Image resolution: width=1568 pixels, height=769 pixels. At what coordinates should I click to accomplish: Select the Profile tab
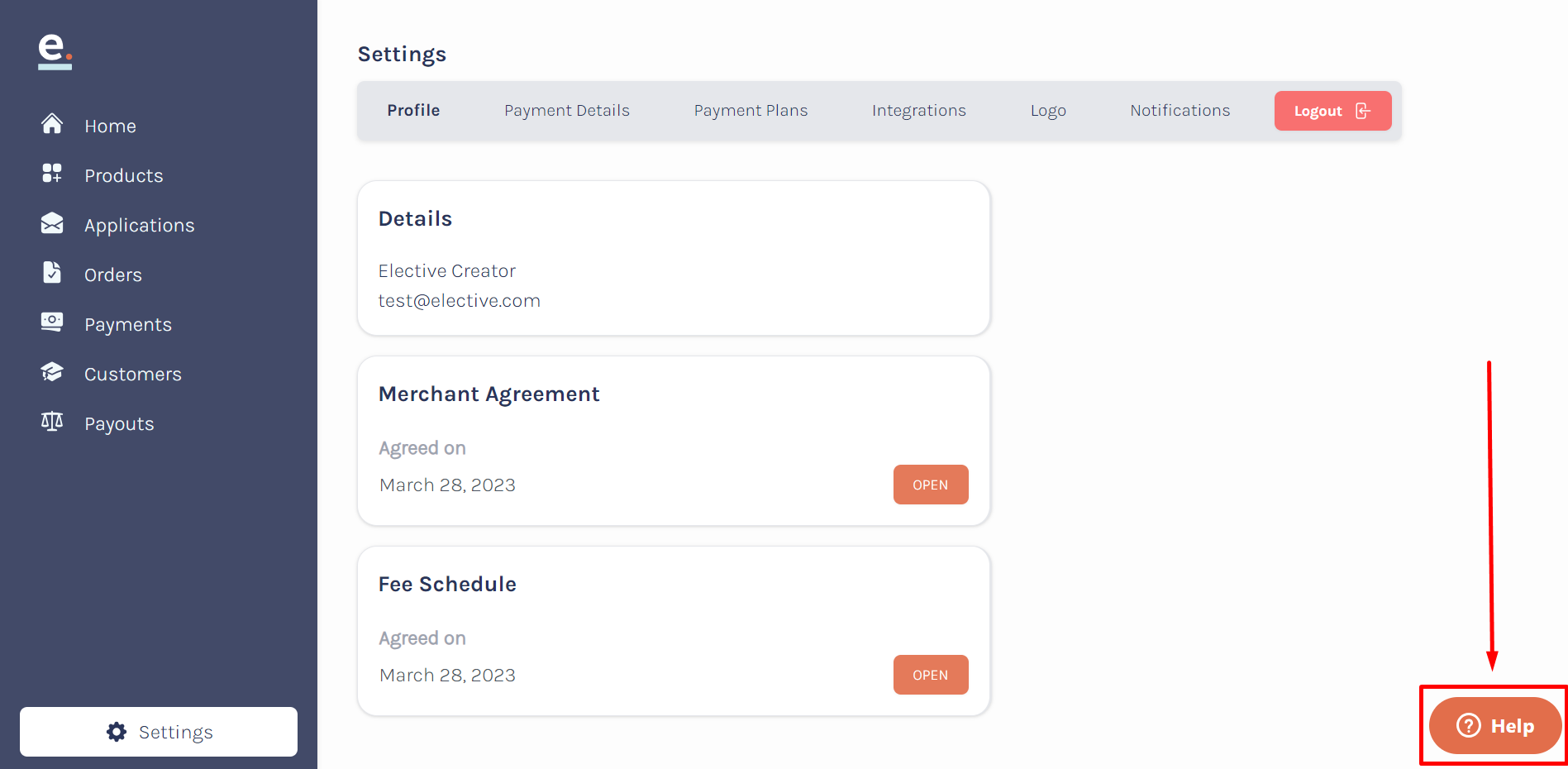point(413,111)
